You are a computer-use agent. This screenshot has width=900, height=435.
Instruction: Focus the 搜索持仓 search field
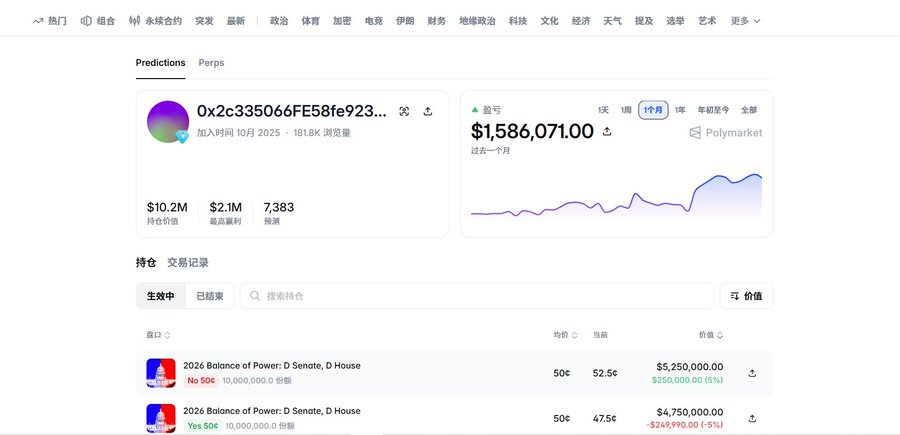[x=476, y=296]
